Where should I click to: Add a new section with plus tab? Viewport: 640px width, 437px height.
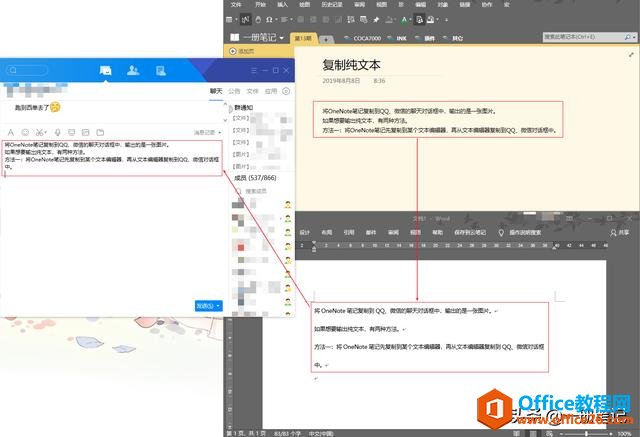point(326,39)
